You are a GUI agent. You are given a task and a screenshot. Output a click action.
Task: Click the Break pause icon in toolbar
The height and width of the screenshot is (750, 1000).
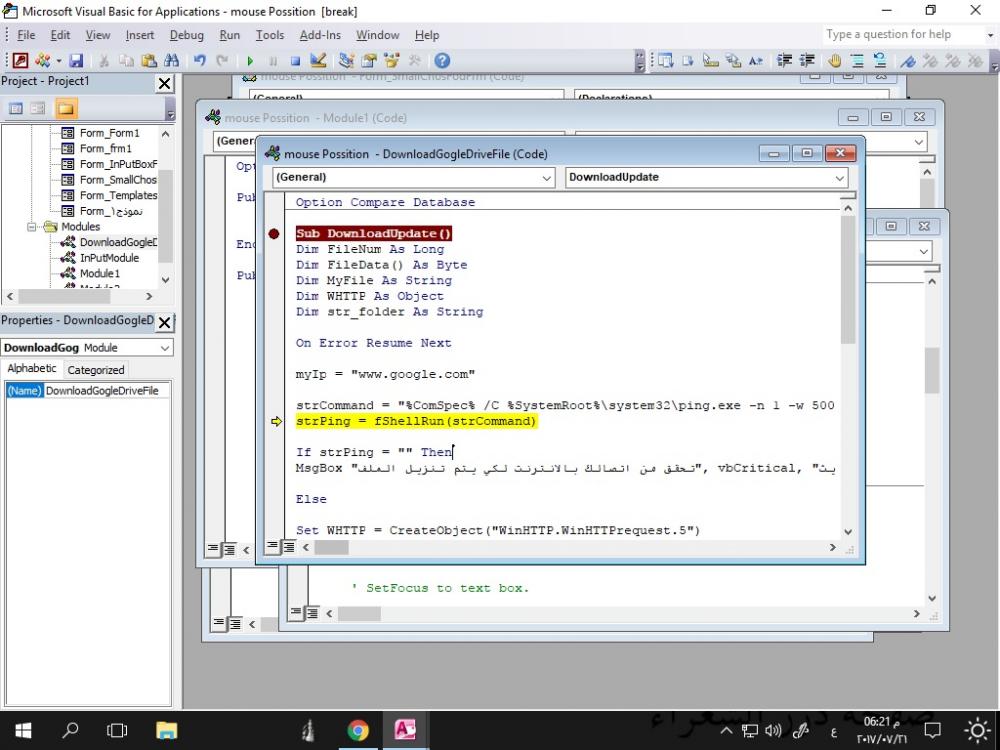coord(273,61)
